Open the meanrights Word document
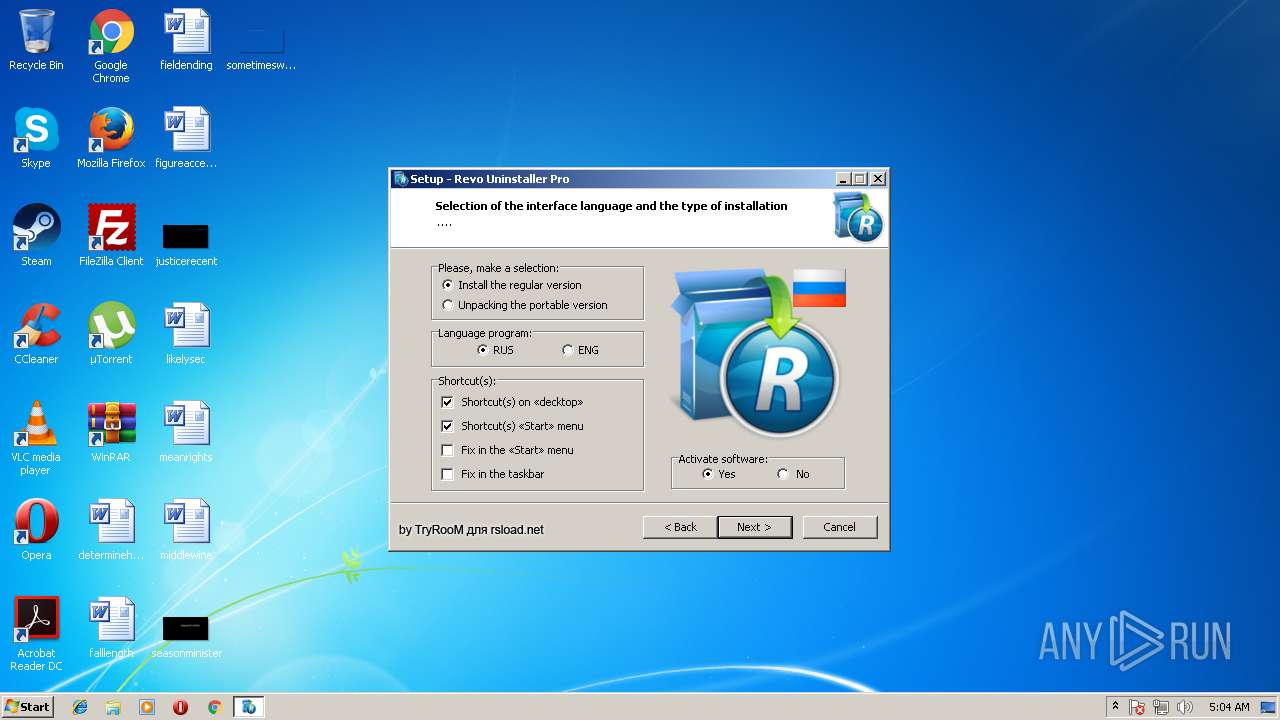Viewport: 1280px width, 720px height. 186,432
